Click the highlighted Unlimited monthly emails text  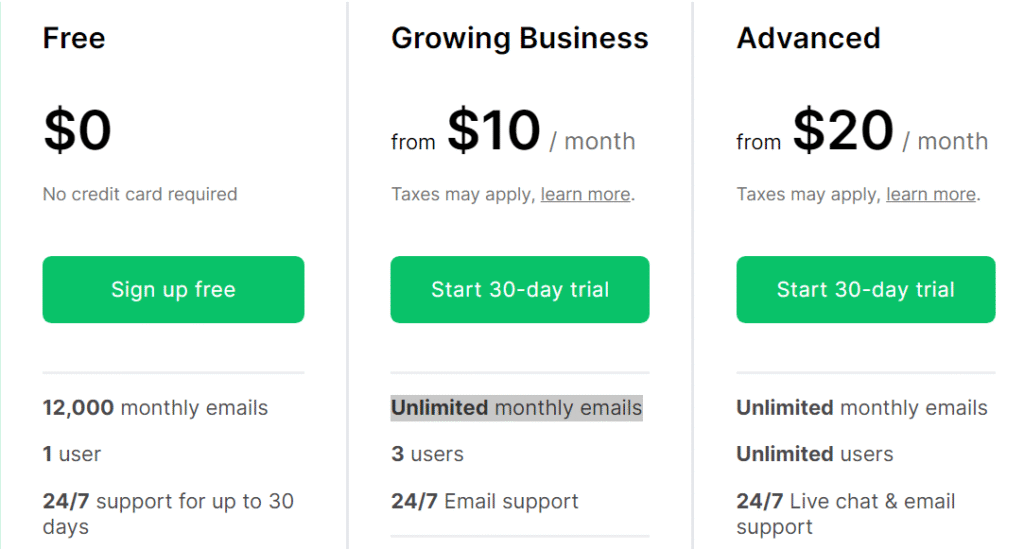point(516,408)
